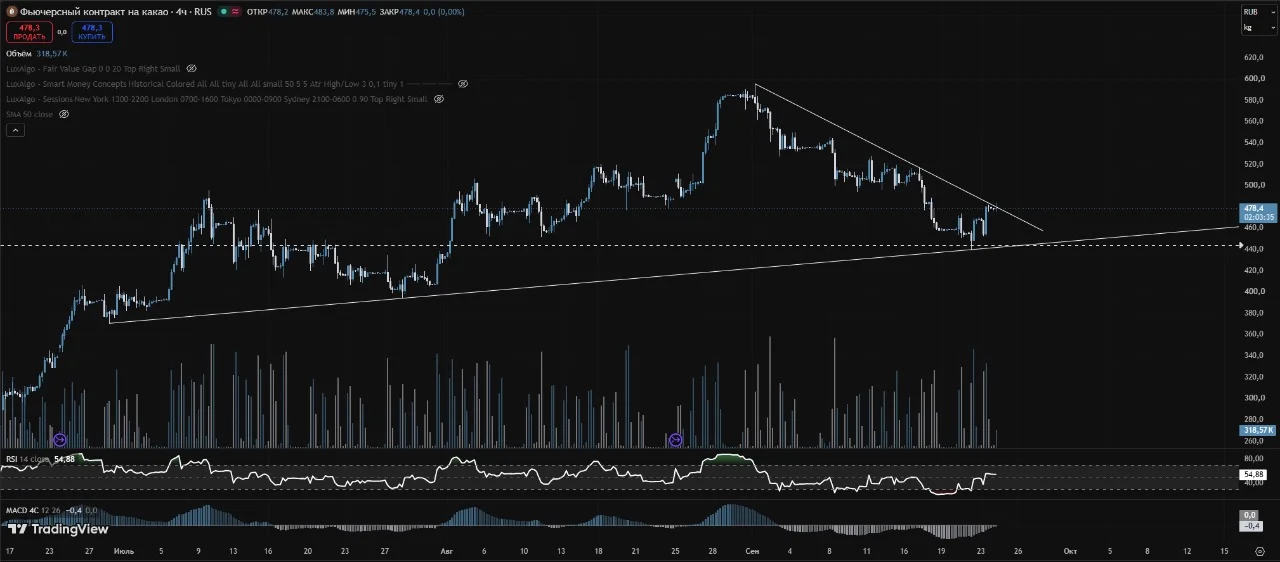Click the Сен label on time axis

(751, 551)
